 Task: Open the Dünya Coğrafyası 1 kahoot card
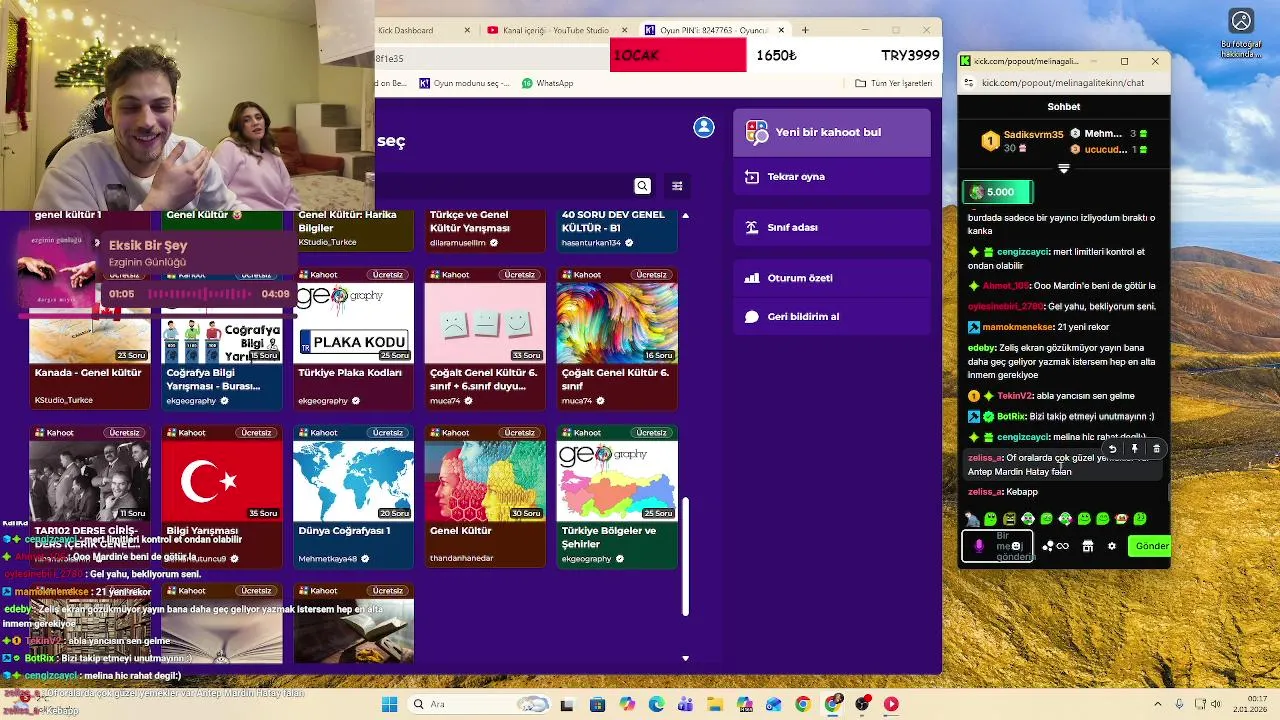(353, 497)
